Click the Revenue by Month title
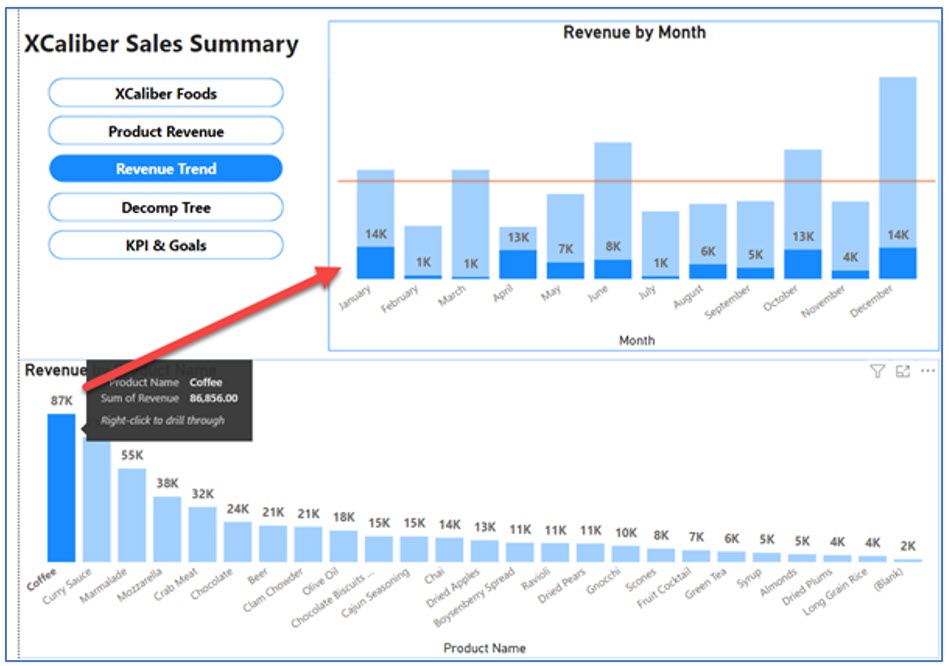The height and width of the screenshot is (666, 949). (x=634, y=32)
